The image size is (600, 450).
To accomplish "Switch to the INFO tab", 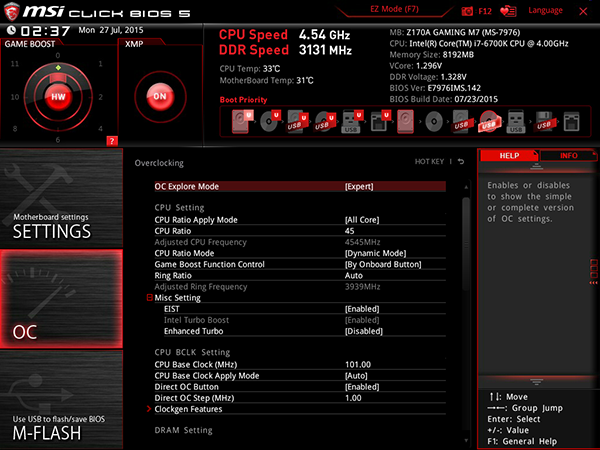I will tap(569, 155).
